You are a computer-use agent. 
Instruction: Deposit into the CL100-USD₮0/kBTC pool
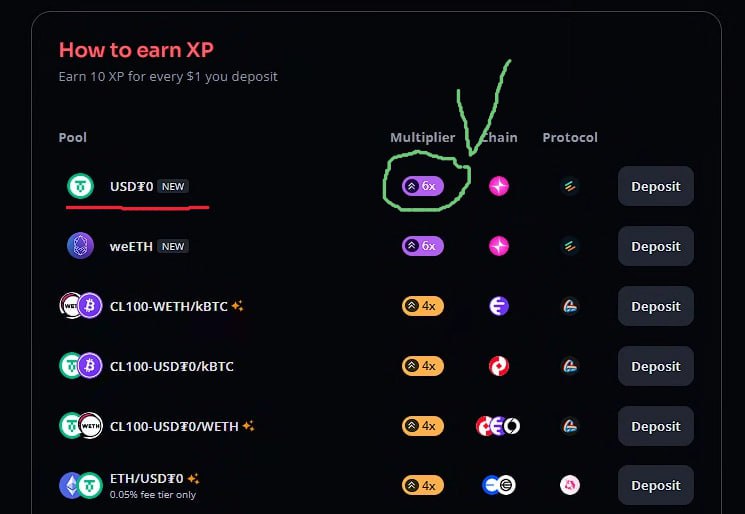click(x=656, y=366)
